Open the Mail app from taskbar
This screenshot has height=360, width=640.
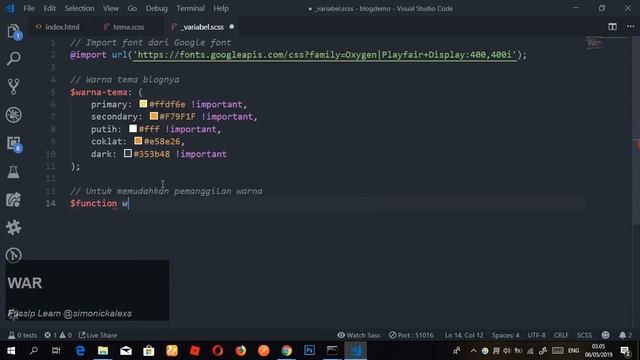(126, 351)
